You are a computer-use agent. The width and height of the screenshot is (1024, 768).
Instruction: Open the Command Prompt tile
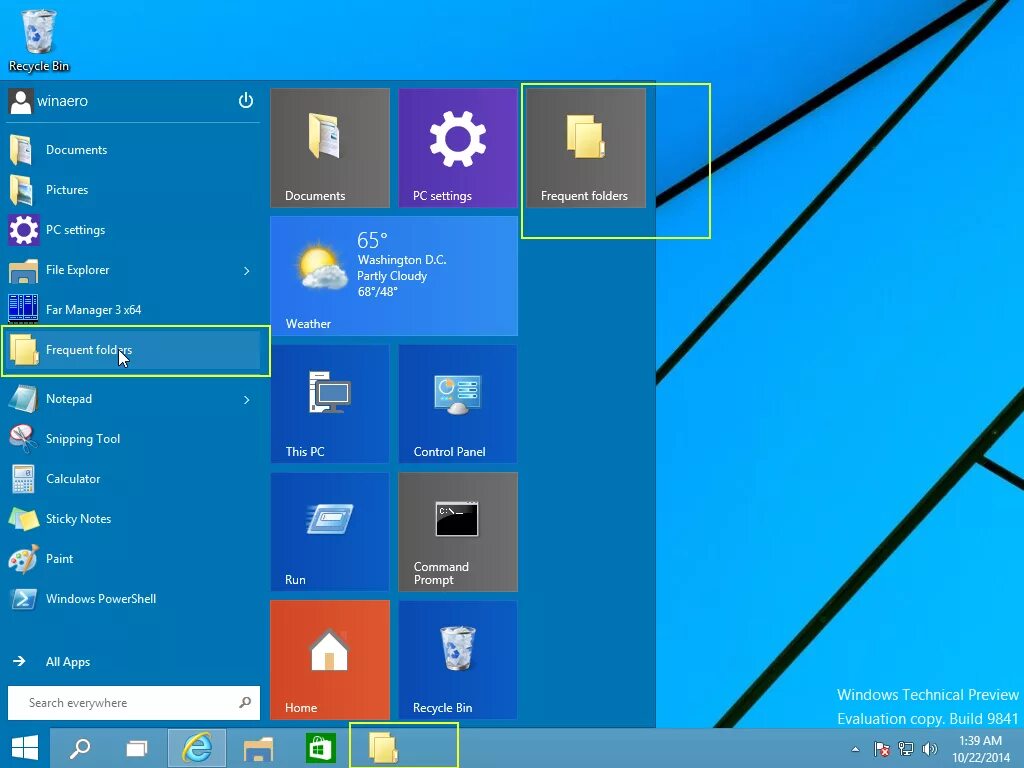tap(458, 532)
